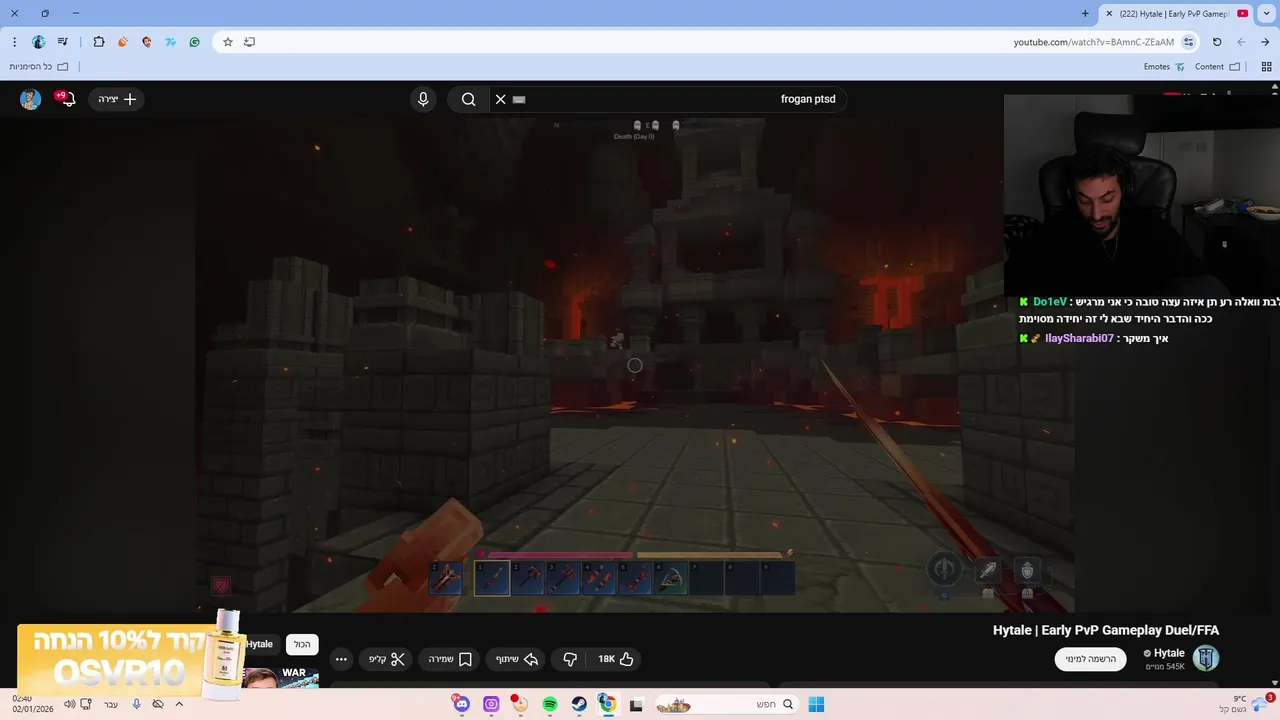The height and width of the screenshot is (720, 1280).
Task: Dislike the video
Action: (570, 659)
